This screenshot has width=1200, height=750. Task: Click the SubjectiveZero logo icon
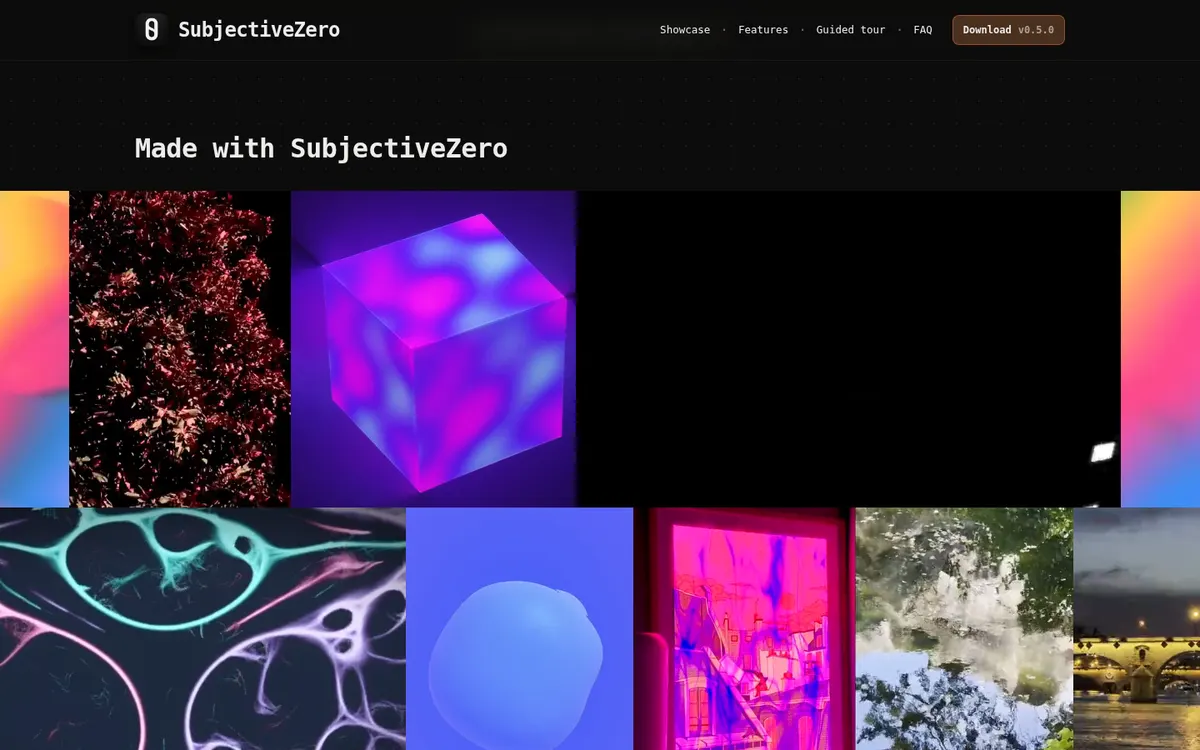[151, 29]
